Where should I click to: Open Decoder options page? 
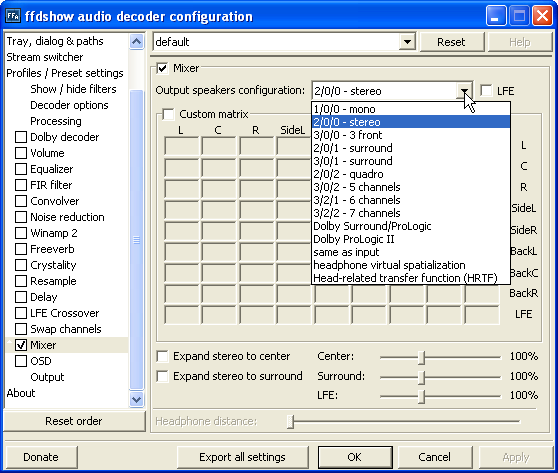[69, 105]
